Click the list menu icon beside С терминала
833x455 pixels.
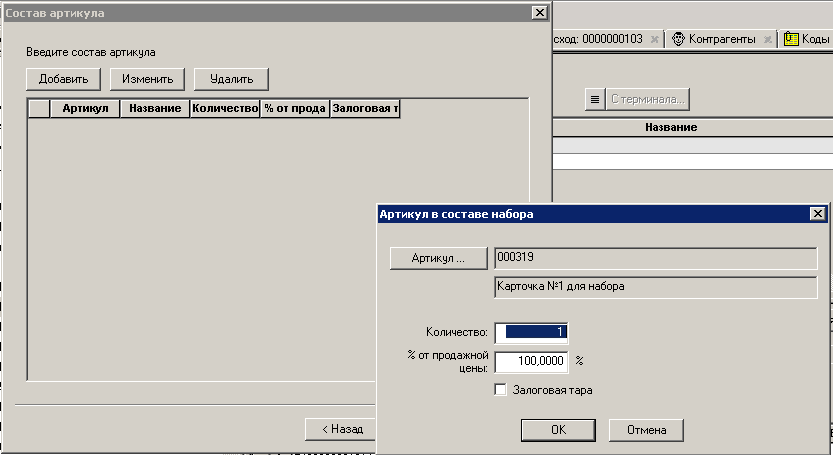point(595,99)
